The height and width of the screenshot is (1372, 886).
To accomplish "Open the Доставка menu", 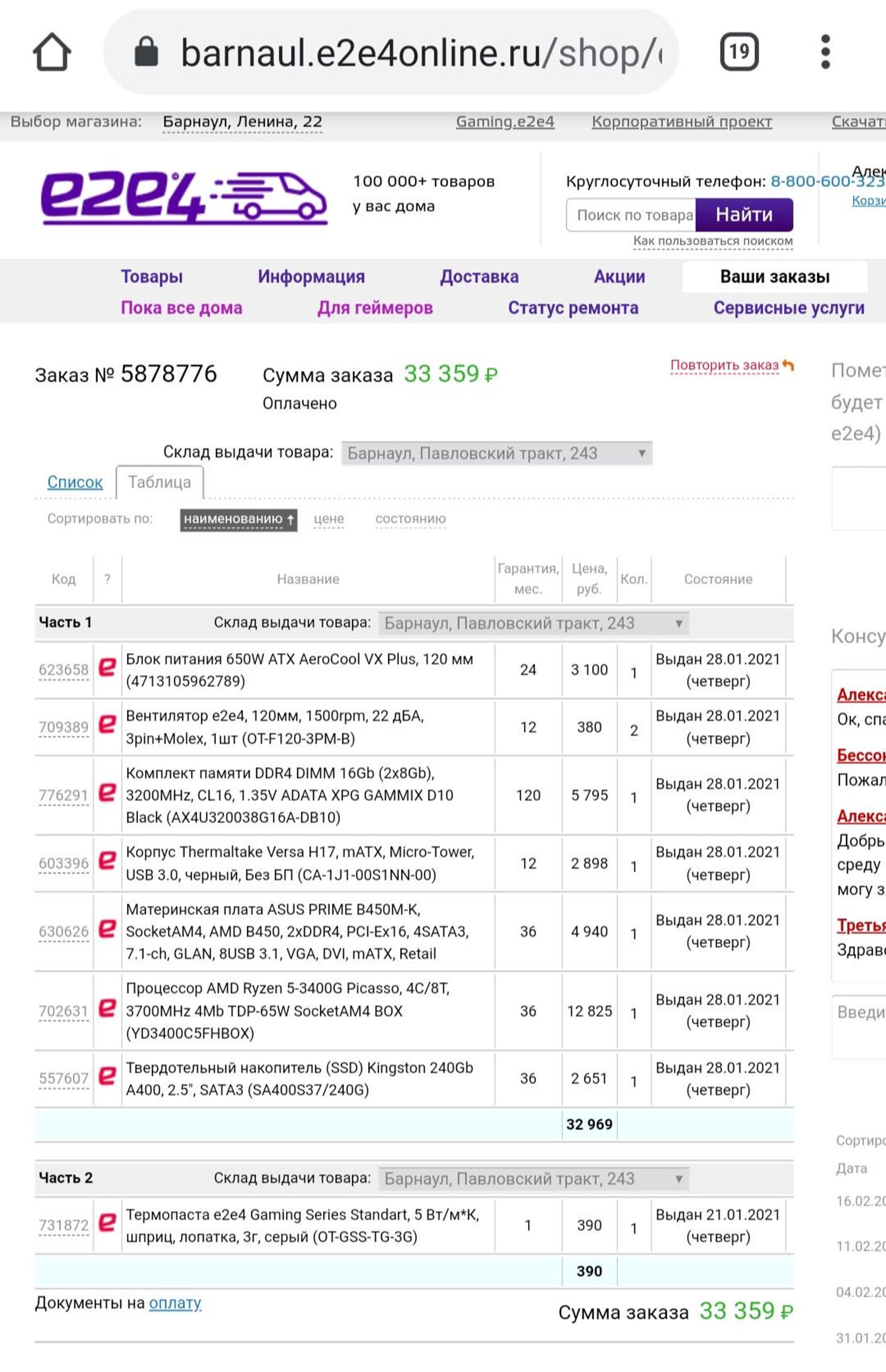I will [x=479, y=277].
